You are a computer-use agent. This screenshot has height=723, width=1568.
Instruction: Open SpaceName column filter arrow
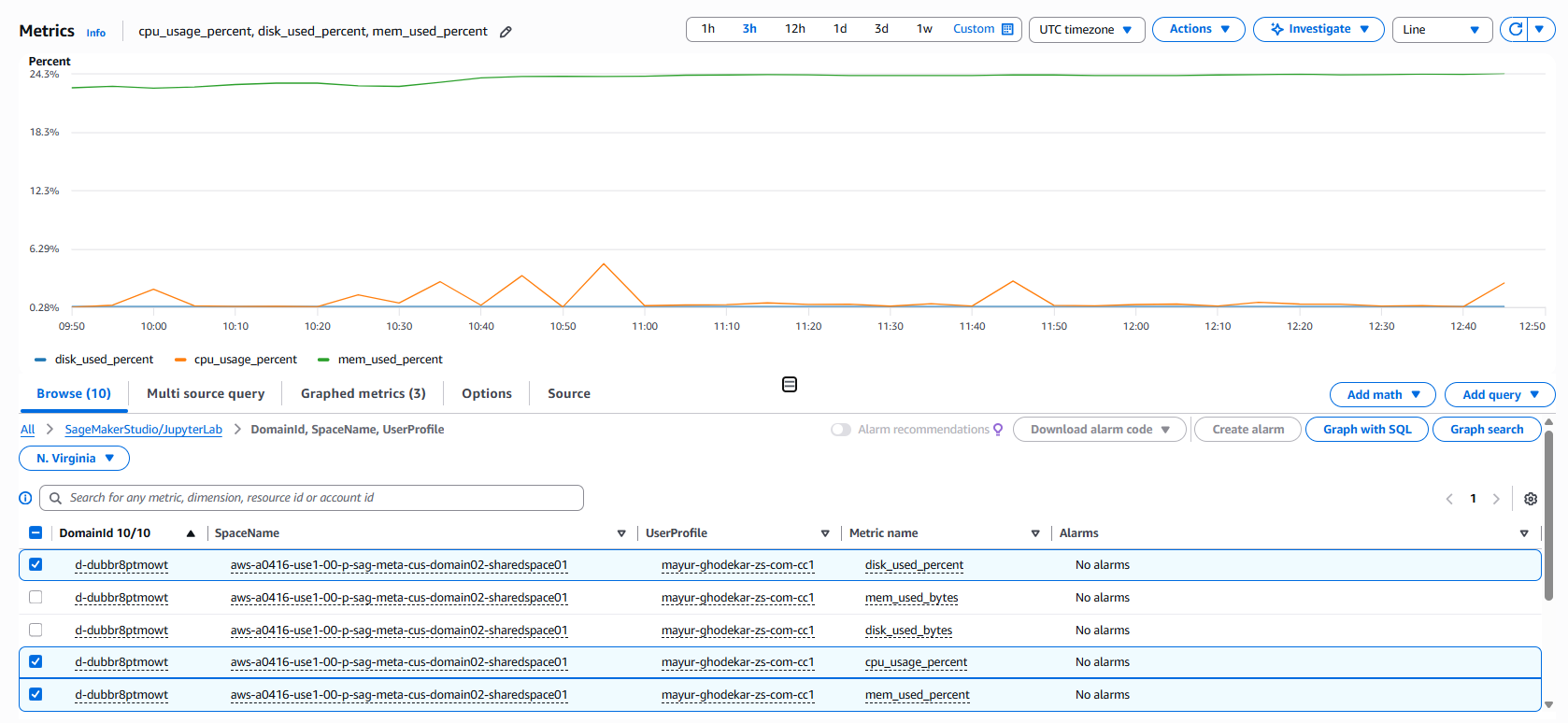[x=621, y=533]
